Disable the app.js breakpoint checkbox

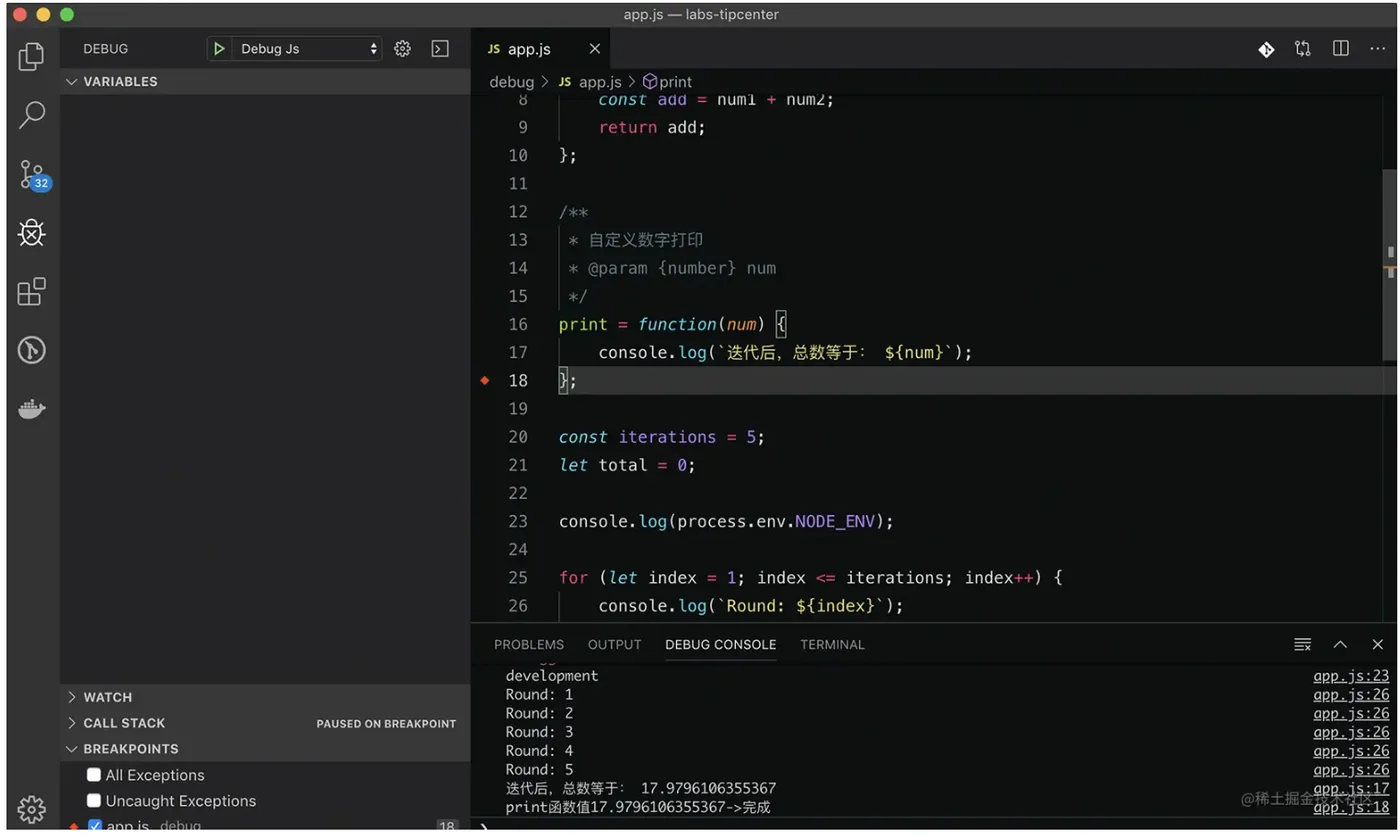(95, 826)
